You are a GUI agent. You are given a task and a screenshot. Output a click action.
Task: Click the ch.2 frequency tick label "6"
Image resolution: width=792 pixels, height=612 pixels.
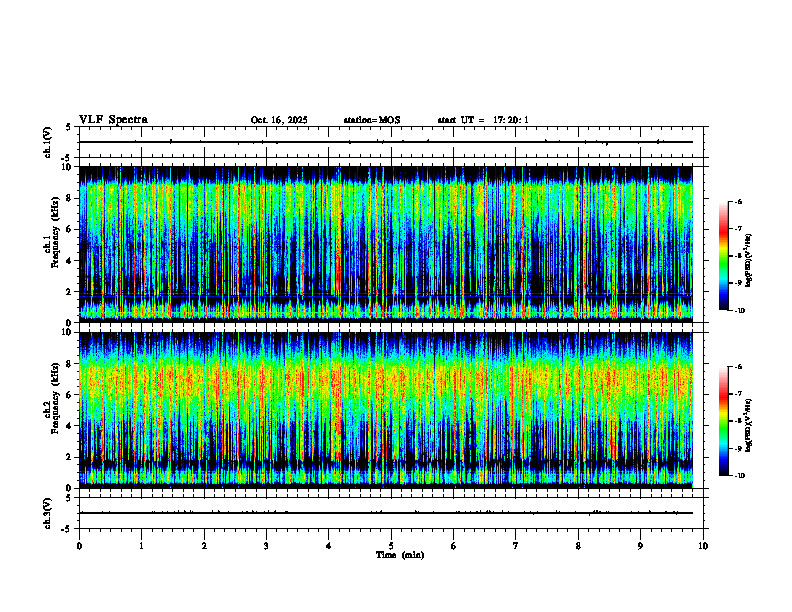(x=69, y=395)
